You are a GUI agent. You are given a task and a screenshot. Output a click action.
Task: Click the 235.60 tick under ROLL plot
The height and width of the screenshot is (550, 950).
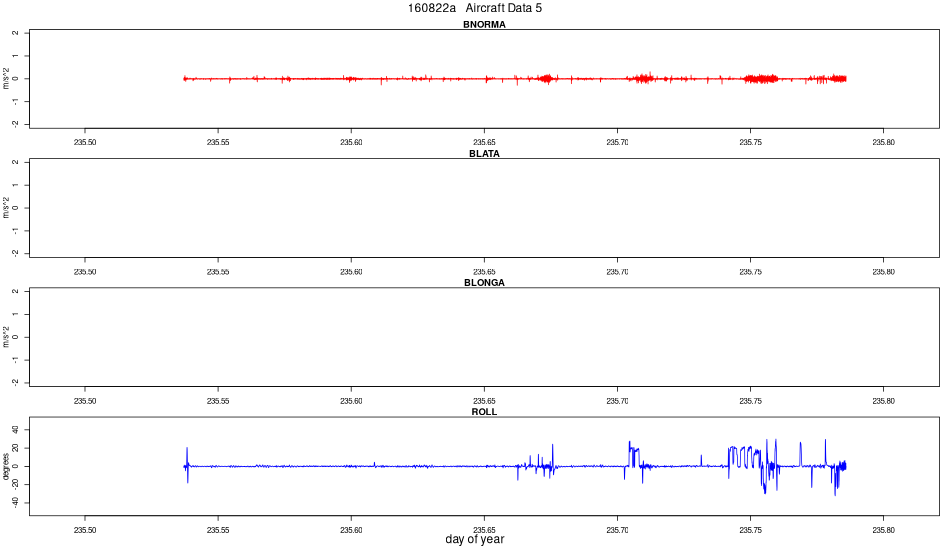(x=351, y=530)
